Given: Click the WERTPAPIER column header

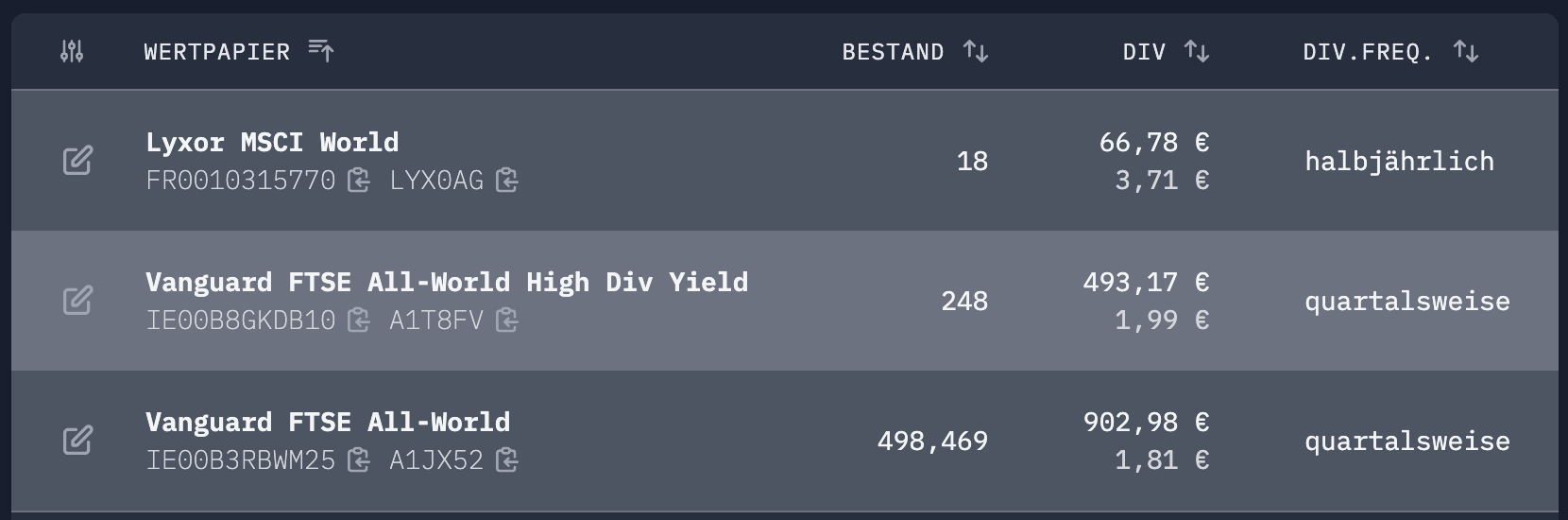Looking at the screenshot, I should [x=216, y=52].
